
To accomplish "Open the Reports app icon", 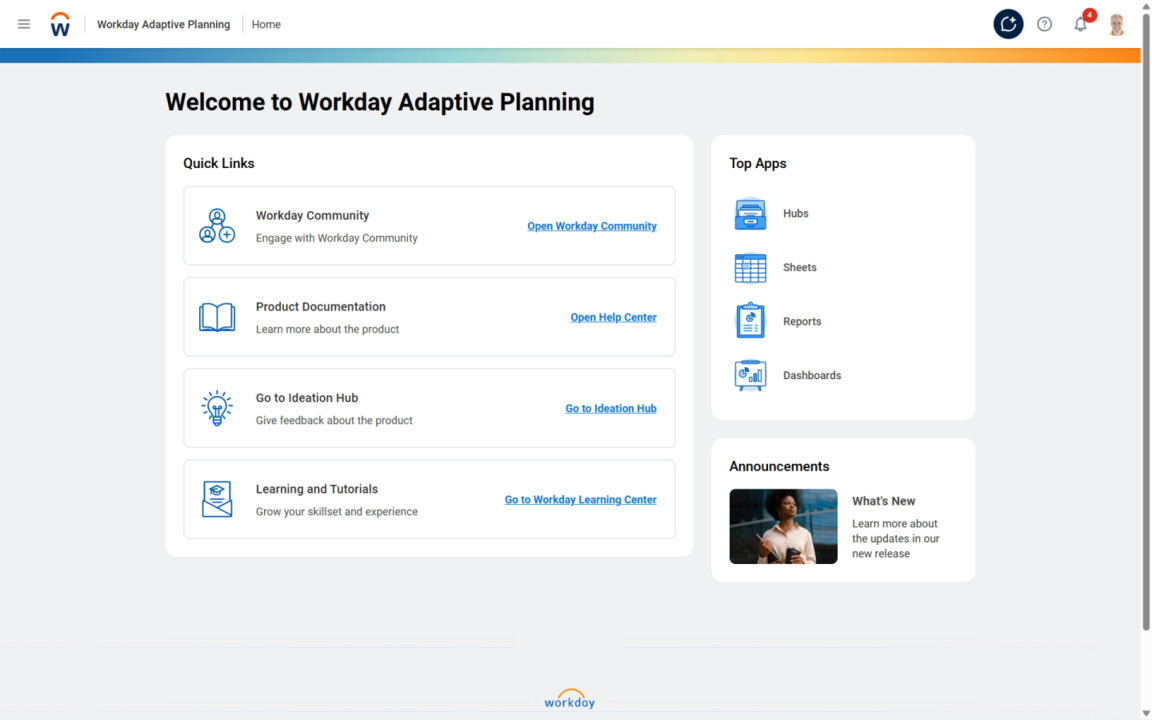I will [750, 322].
